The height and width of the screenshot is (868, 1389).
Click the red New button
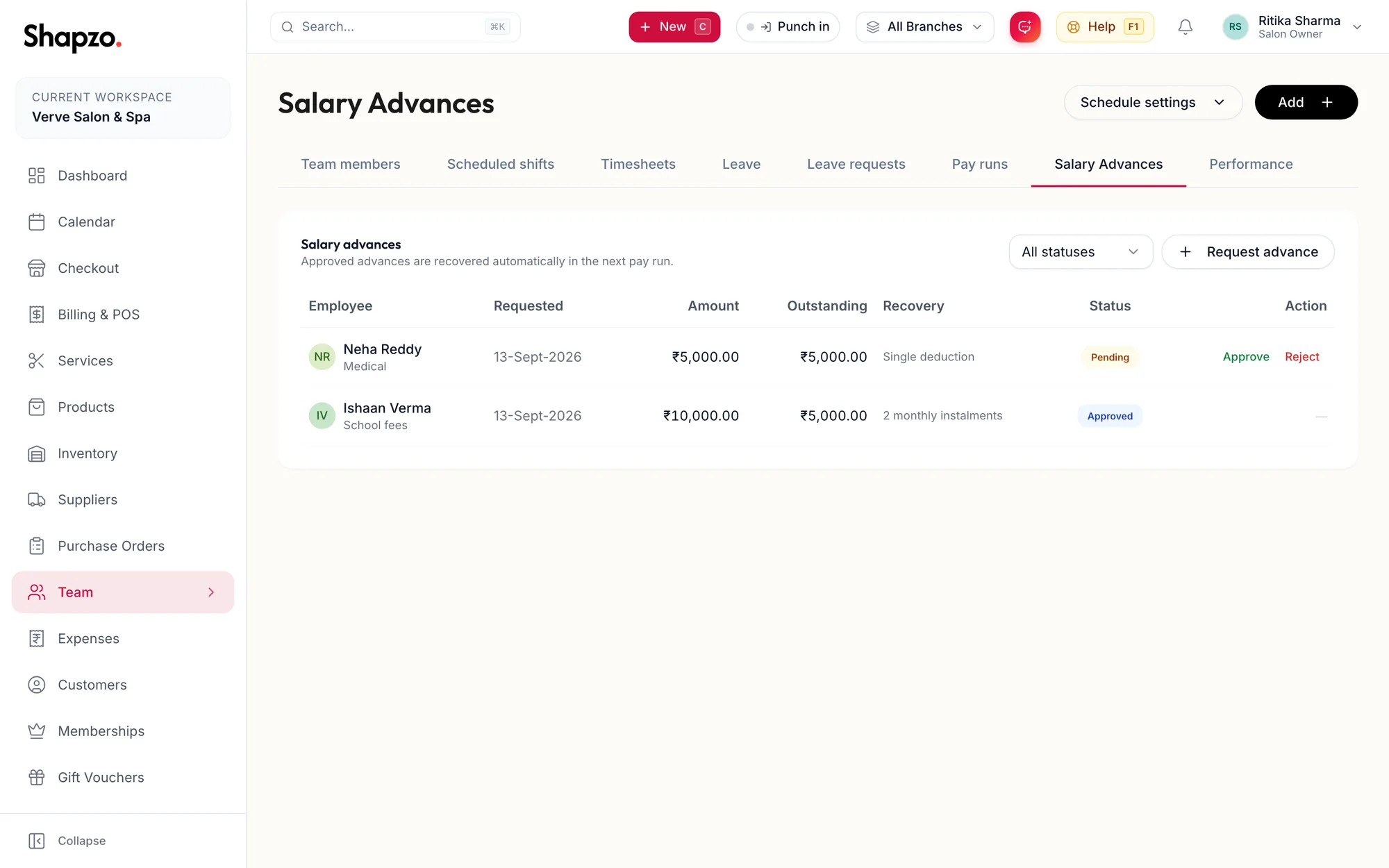coord(674,27)
